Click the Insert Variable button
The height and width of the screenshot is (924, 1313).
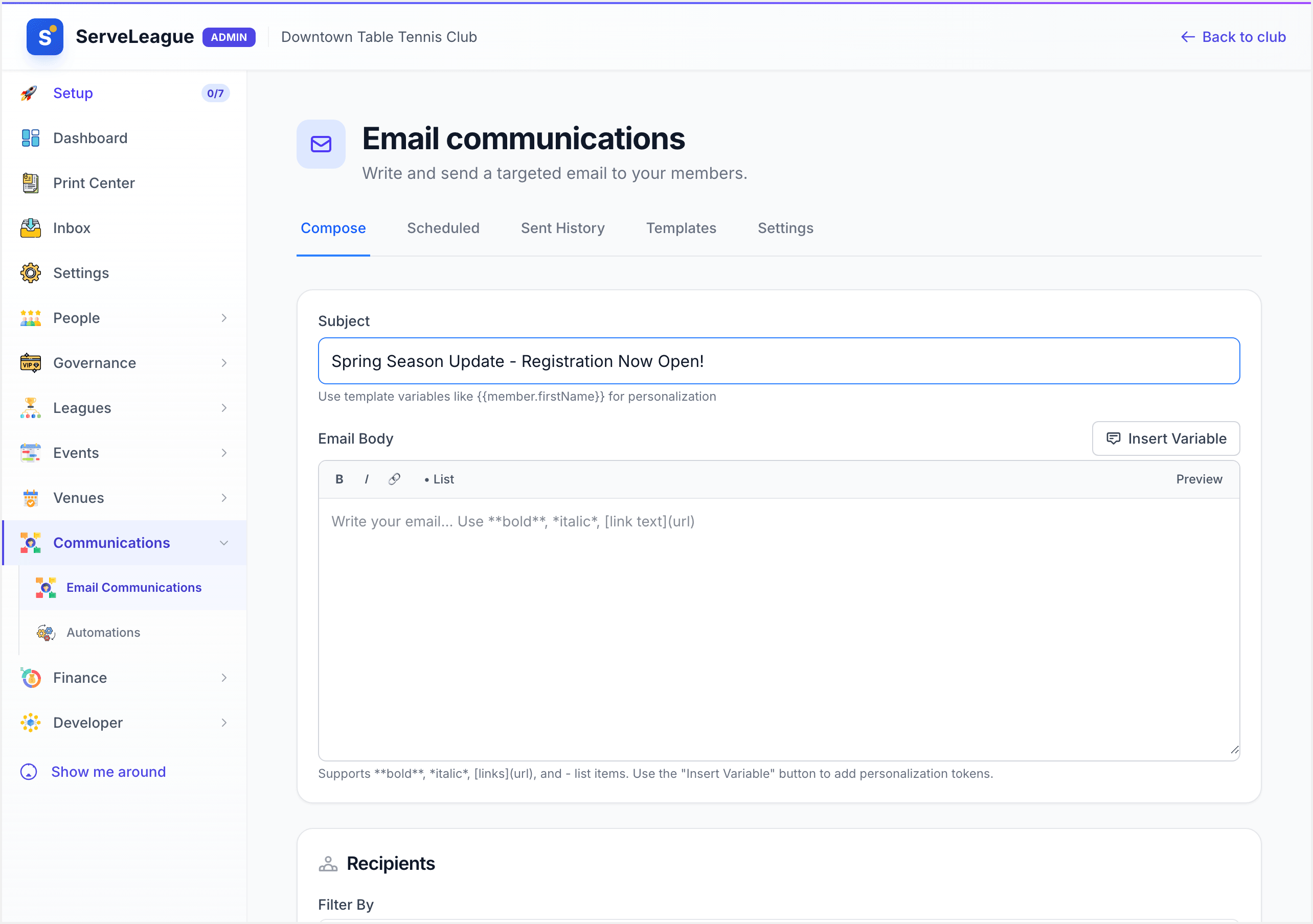point(1165,438)
